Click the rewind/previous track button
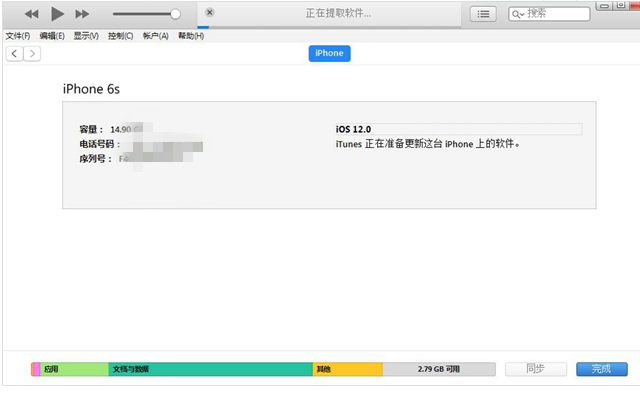The height and width of the screenshot is (403, 640). (31, 14)
